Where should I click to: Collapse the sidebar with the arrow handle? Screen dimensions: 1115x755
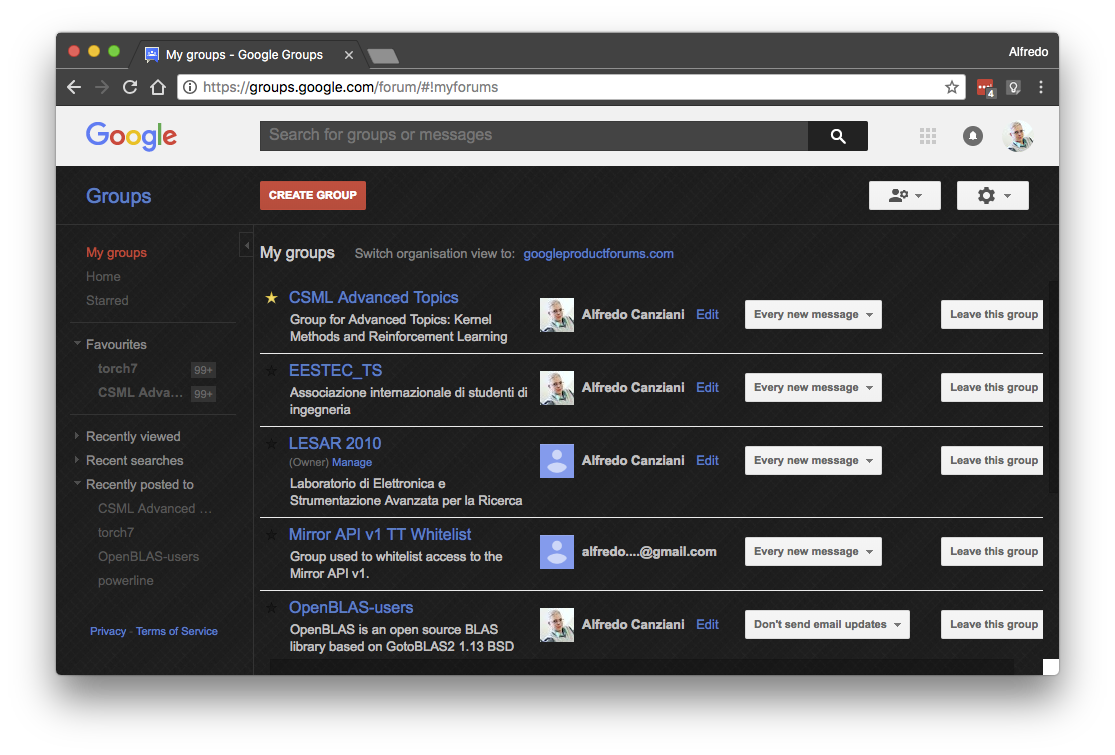246,245
